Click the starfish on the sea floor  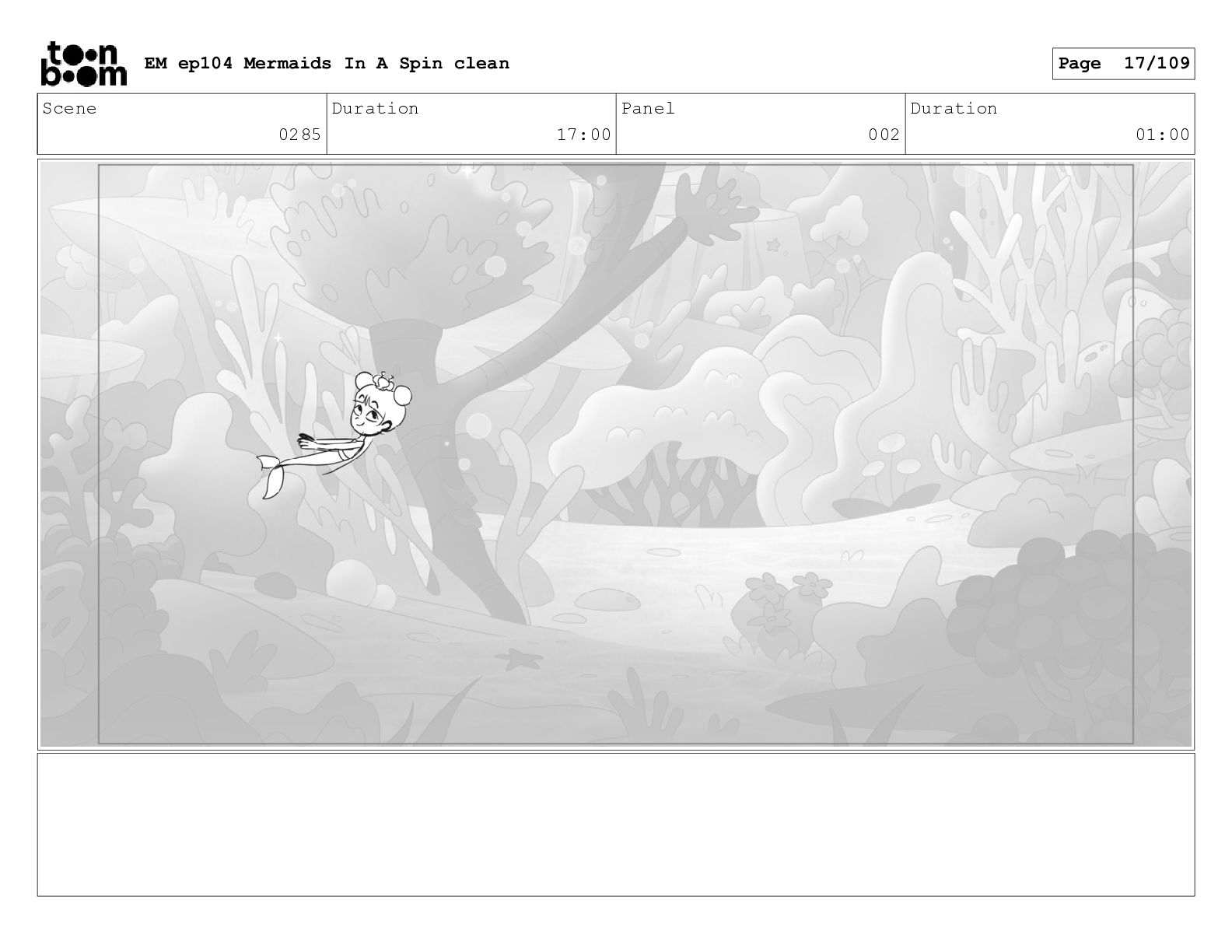point(515,658)
